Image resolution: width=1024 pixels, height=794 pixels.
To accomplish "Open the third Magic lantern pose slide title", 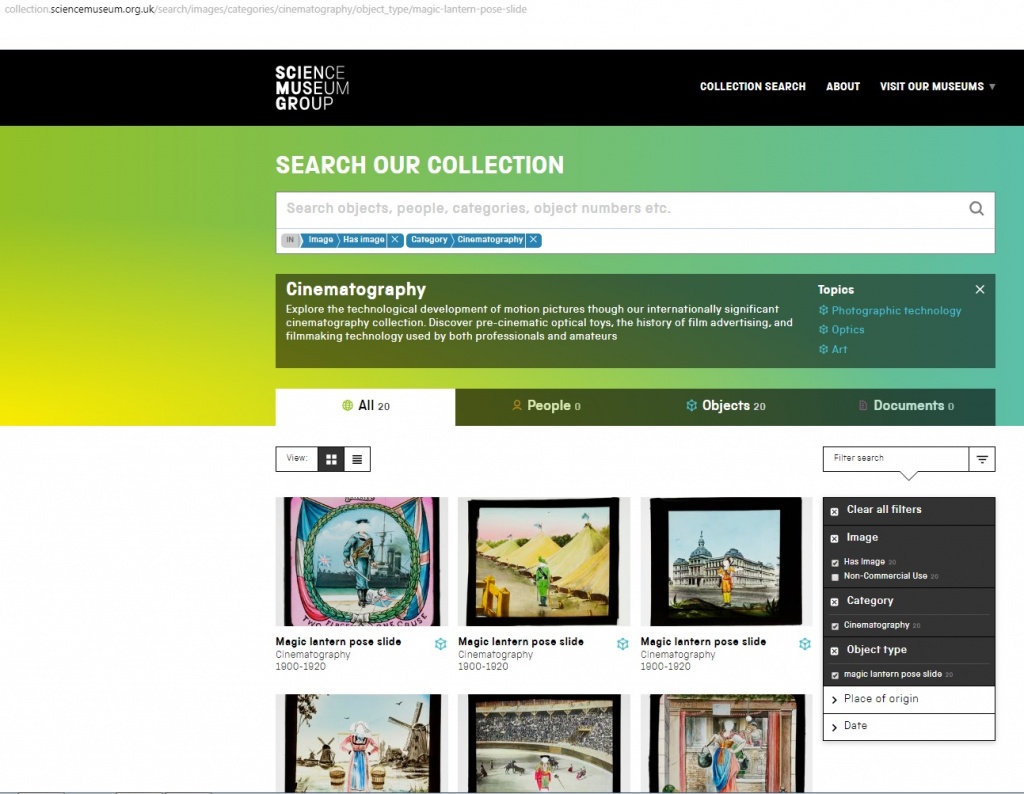I will (703, 642).
